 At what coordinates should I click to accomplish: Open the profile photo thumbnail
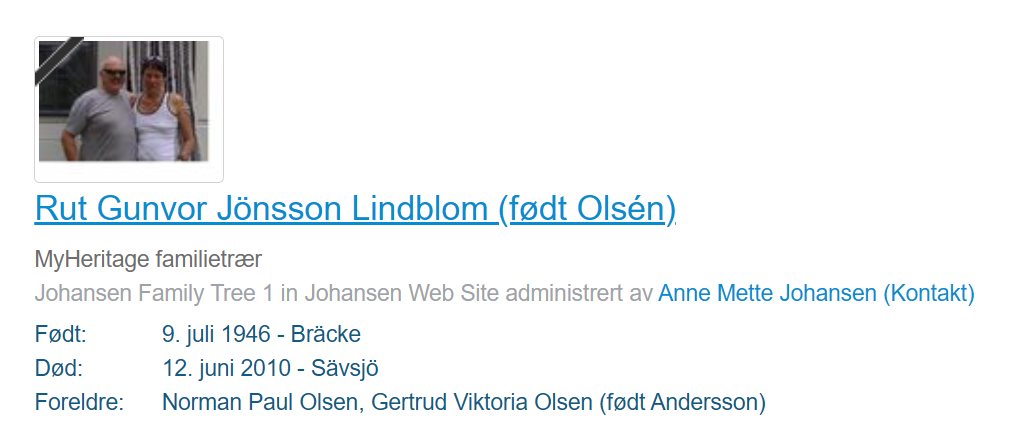click(128, 109)
